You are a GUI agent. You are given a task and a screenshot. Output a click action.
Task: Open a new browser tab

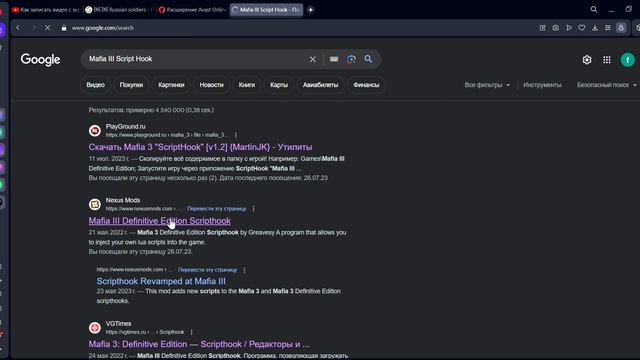point(311,9)
